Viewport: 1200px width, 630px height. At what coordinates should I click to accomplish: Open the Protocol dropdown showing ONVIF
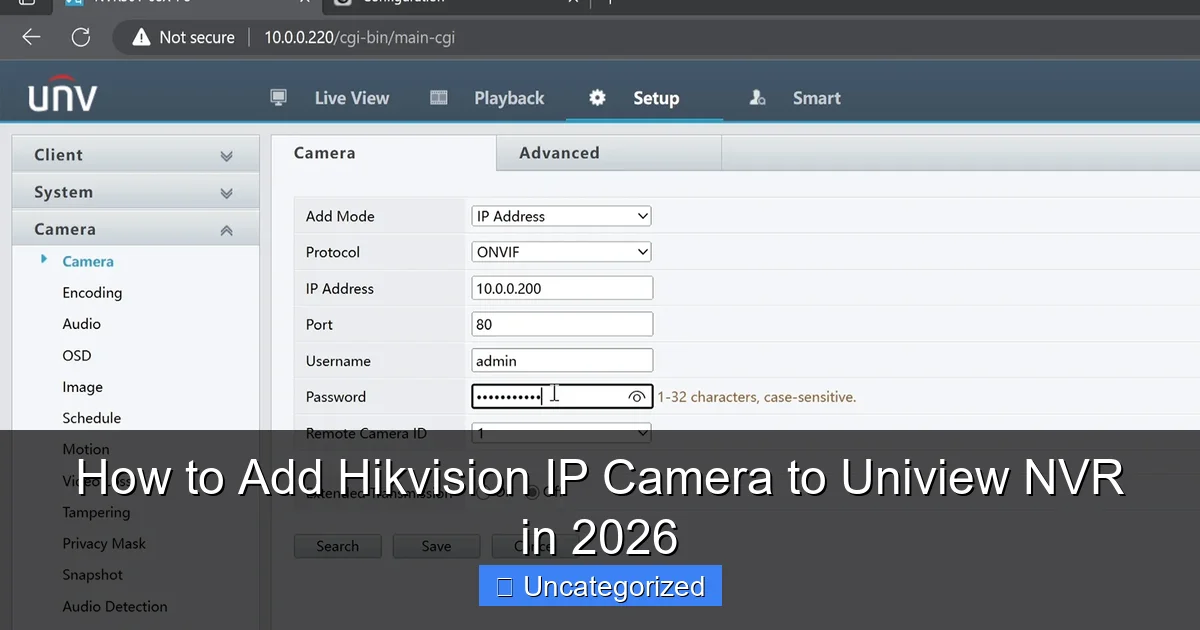(x=560, y=252)
